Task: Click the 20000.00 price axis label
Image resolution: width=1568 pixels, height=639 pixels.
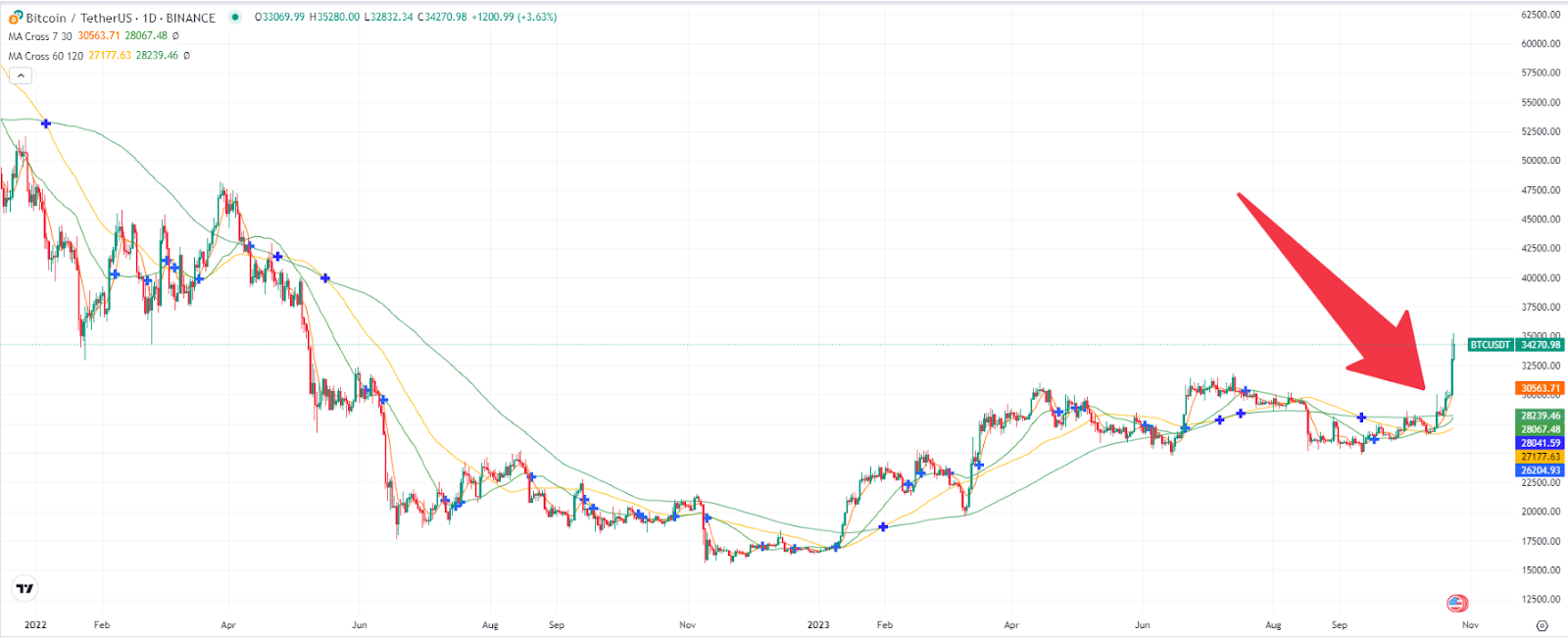Action: (1541, 512)
